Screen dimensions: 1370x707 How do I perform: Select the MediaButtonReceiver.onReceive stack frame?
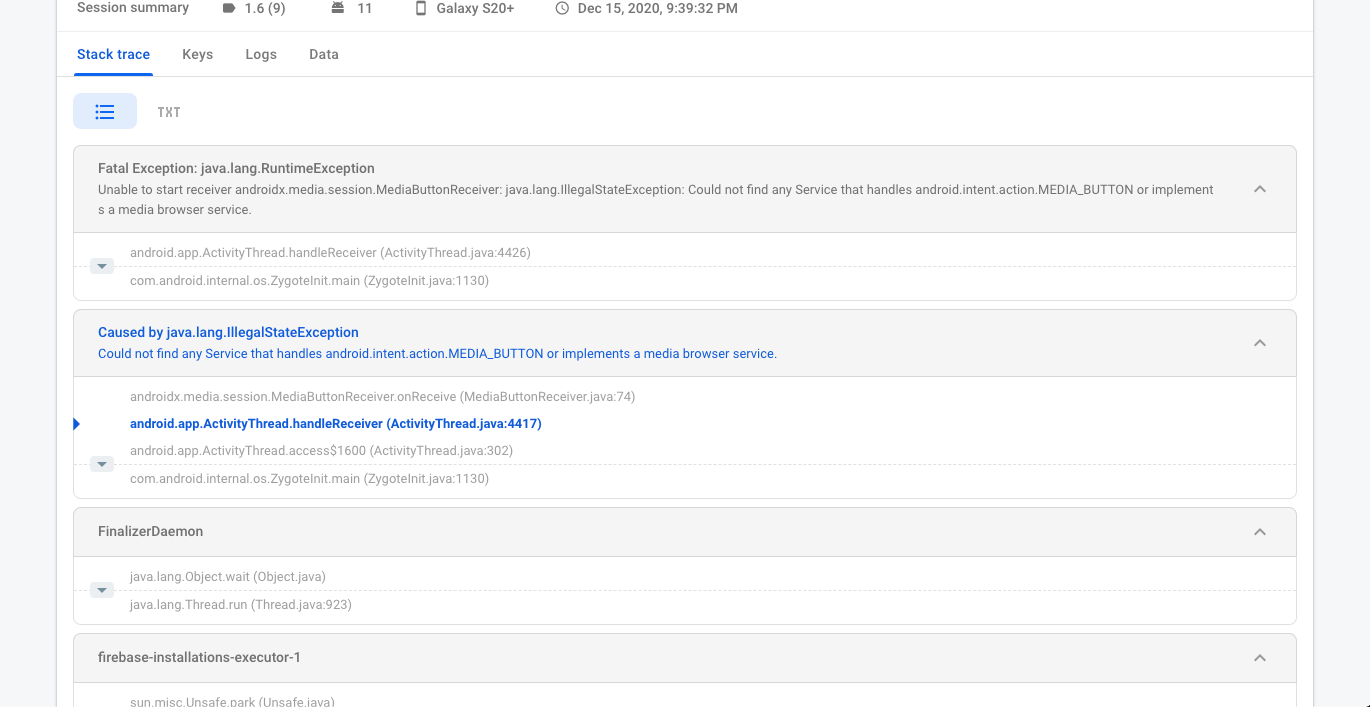383,396
